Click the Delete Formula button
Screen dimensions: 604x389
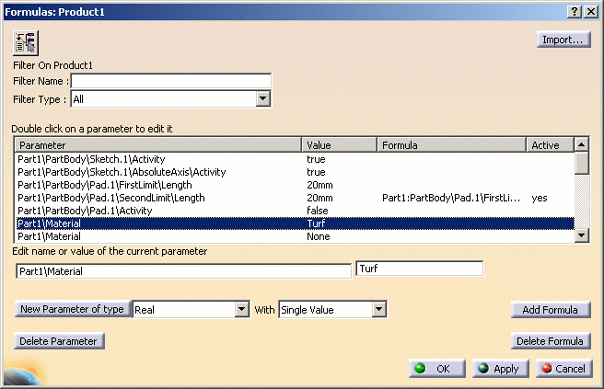[550, 341]
